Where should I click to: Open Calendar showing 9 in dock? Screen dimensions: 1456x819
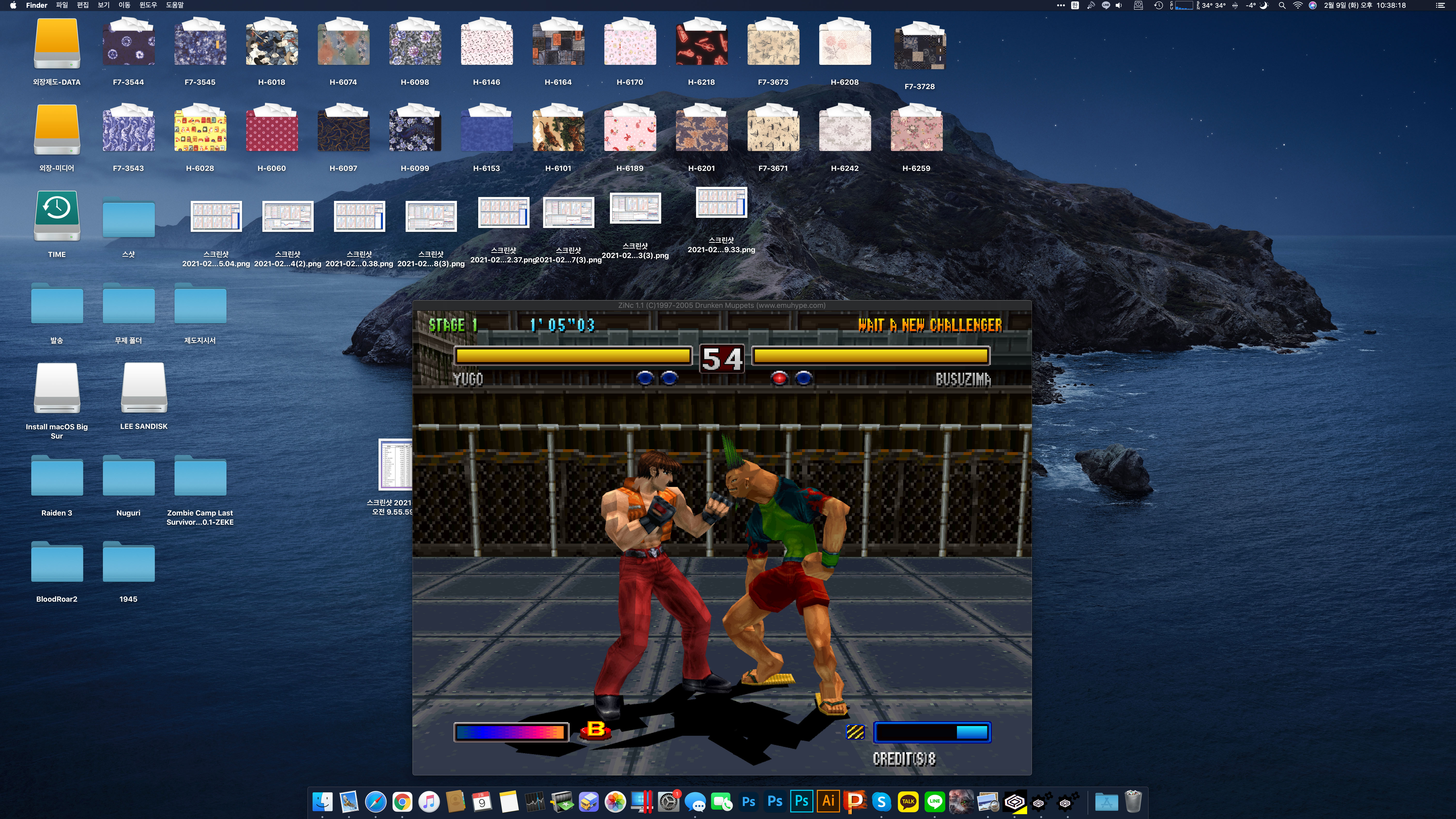[482, 802]
